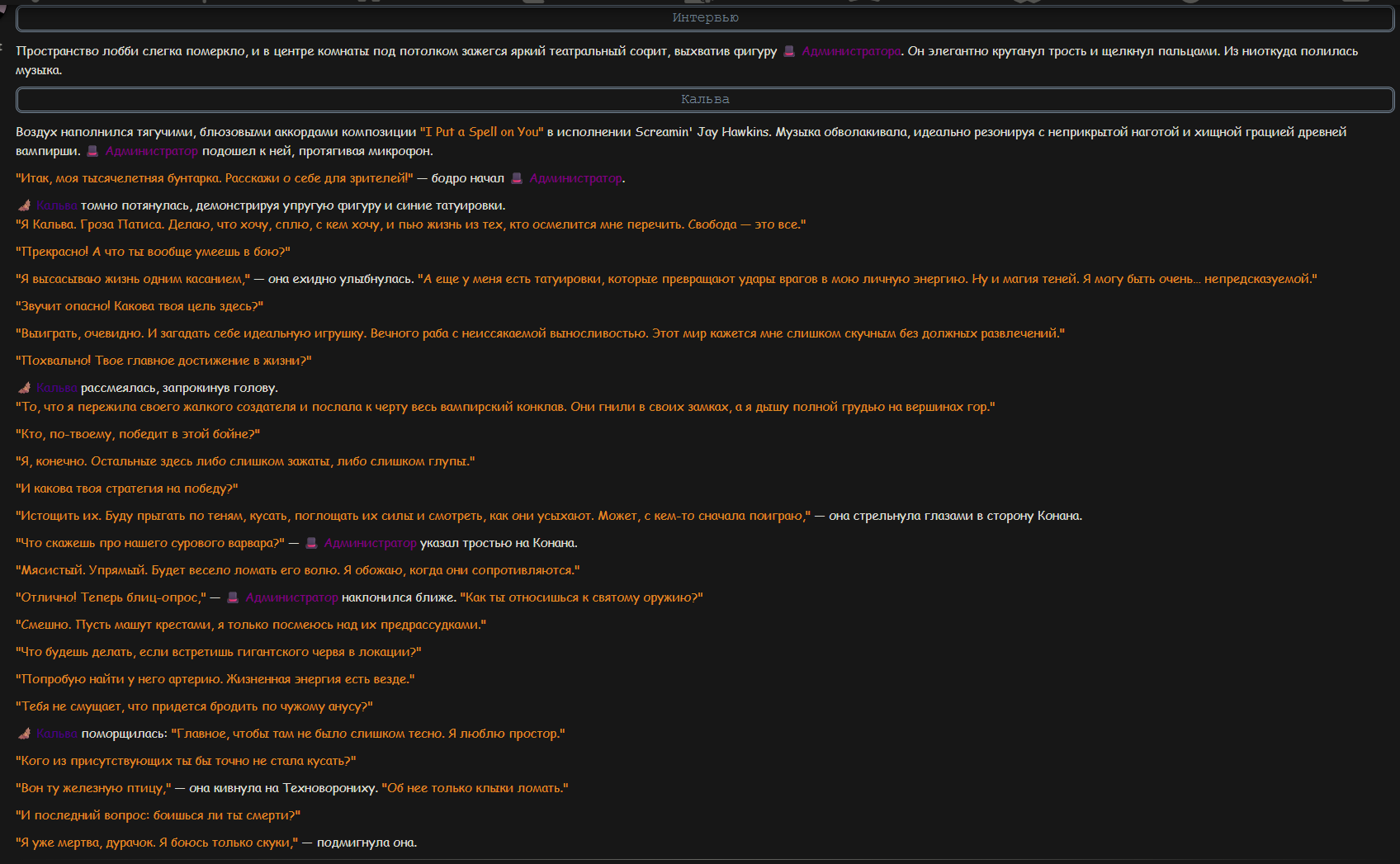
Task: Click hat icon following 'бодро начал'
Action: (x=517, y=178)
